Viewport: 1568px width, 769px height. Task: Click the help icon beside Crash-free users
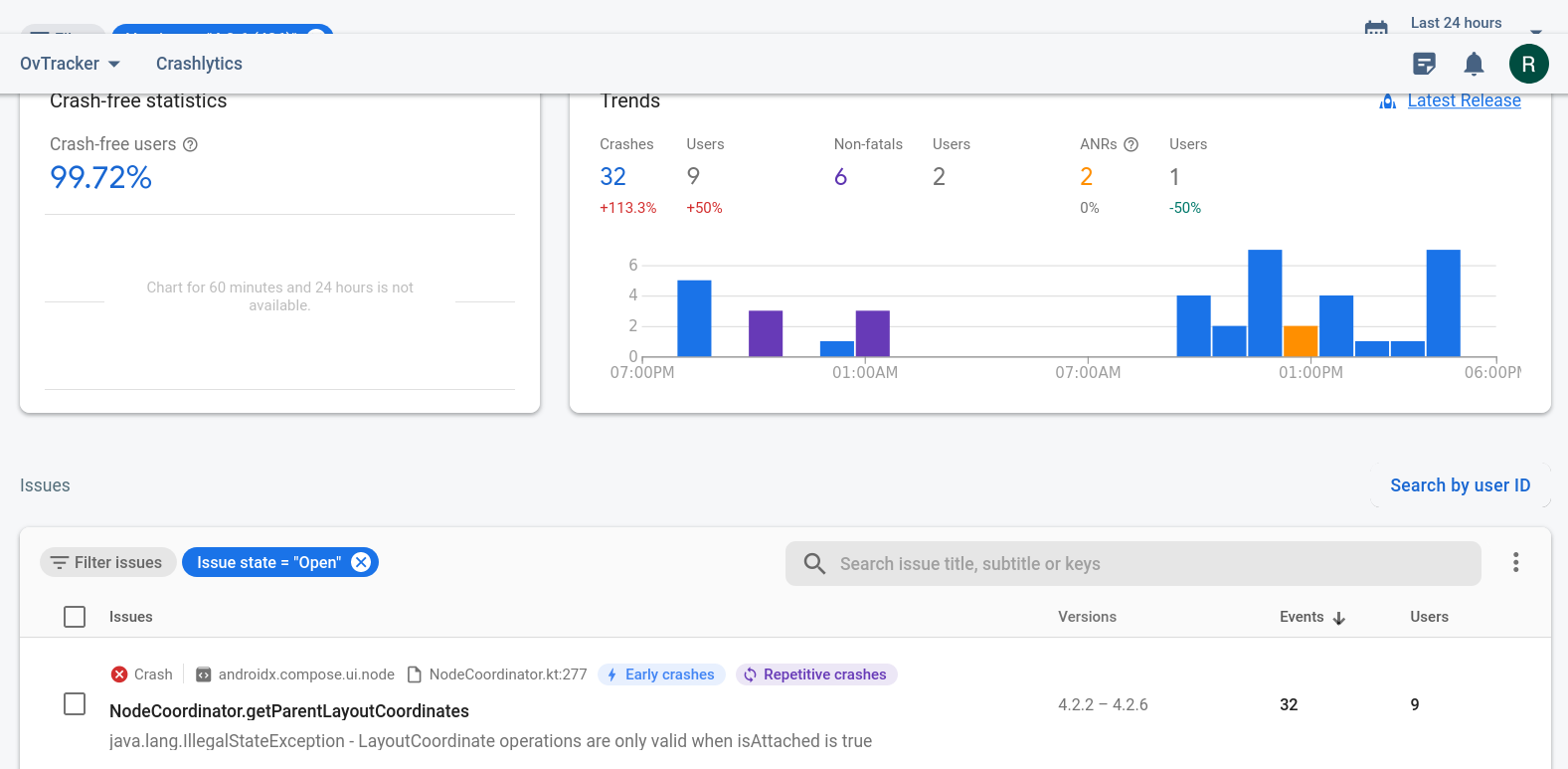pos(190,144)
